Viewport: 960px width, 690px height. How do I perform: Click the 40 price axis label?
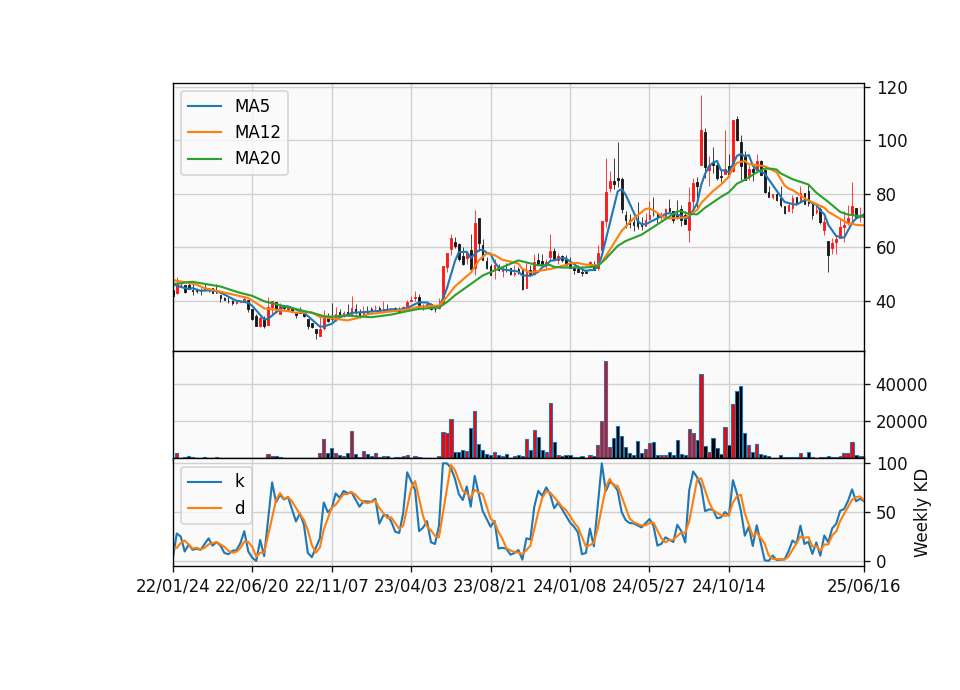887,302
